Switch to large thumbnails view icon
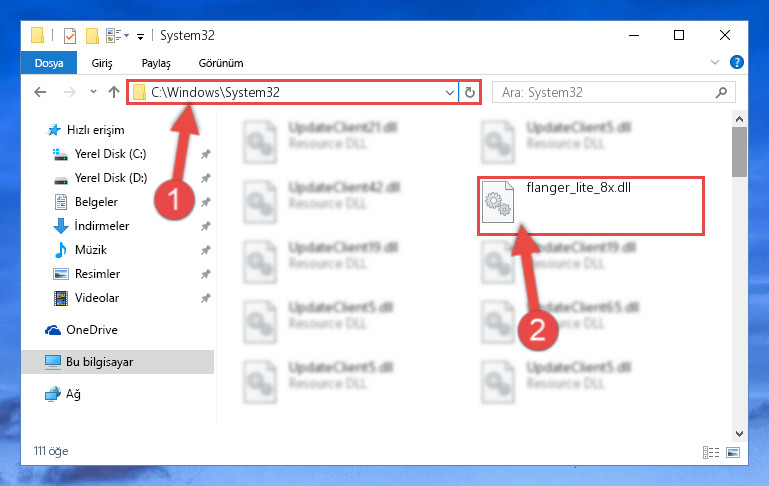769x486 pixels. pyautogui.click(x=733, y=452)
